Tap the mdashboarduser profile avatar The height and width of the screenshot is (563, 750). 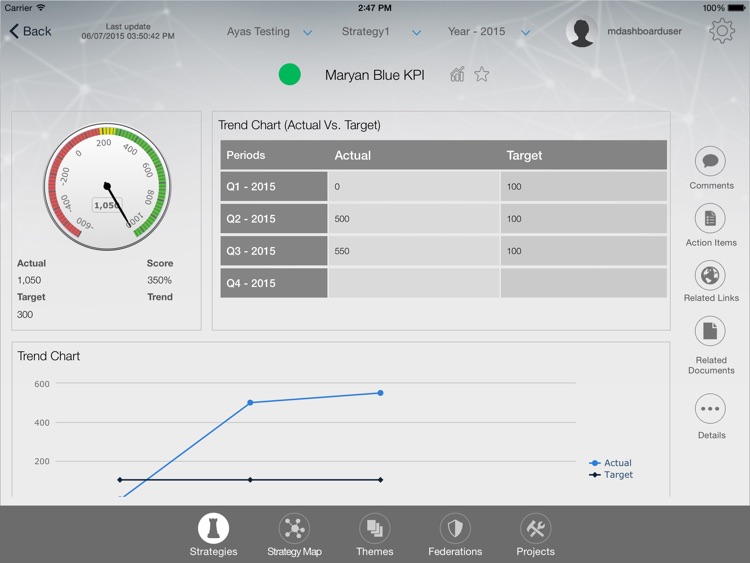pyautogui.click(x=582, y=32)
